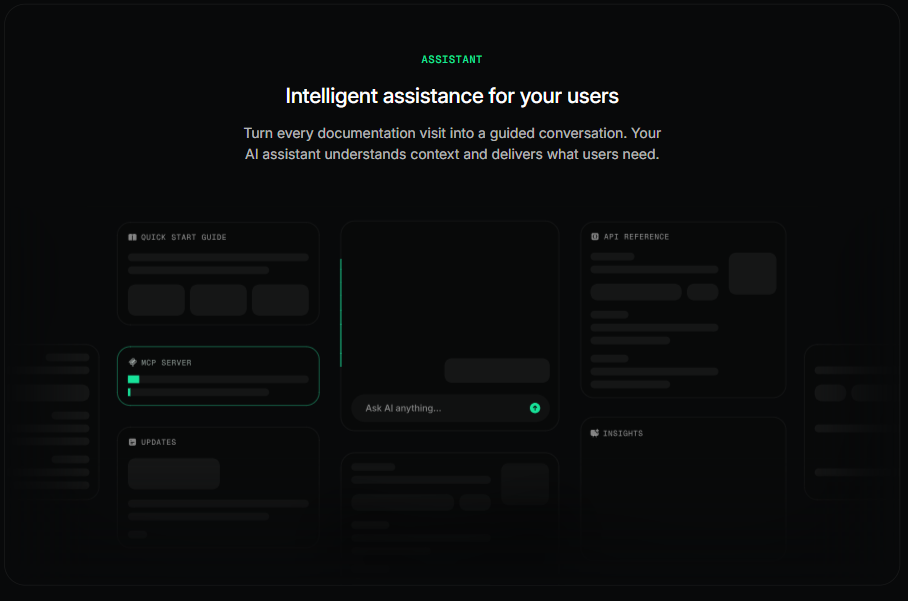Click the book icon on Quick Start Guide
This screenshot has width=908, height=601.
pos(134,237)
